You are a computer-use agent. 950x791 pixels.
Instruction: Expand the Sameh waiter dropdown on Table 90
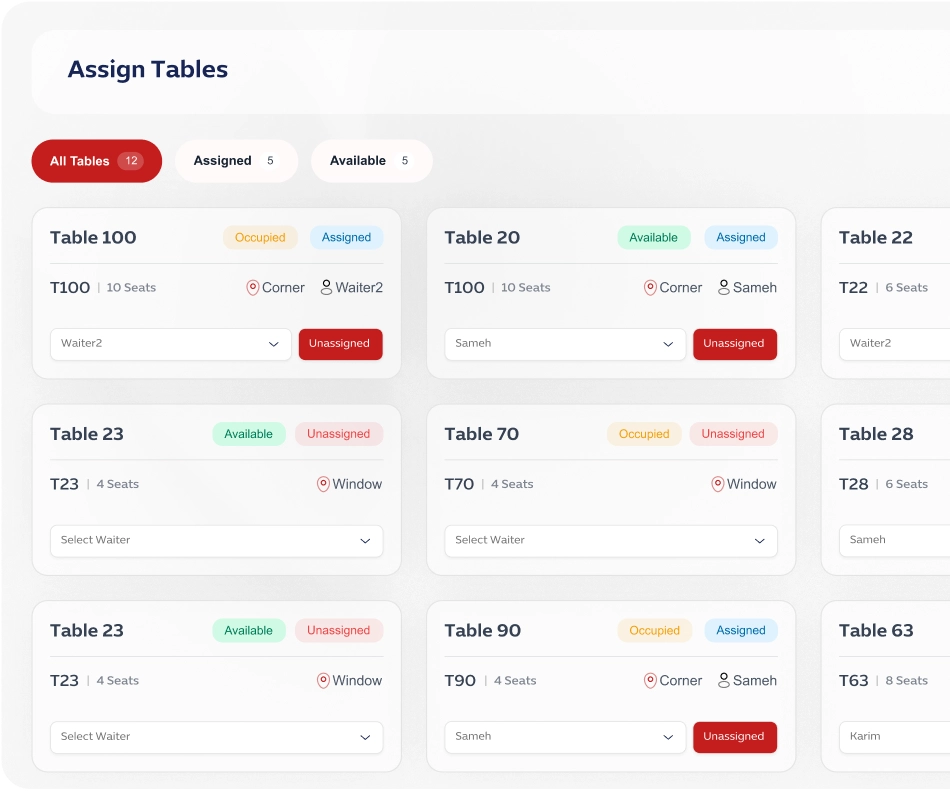point(565,737)
